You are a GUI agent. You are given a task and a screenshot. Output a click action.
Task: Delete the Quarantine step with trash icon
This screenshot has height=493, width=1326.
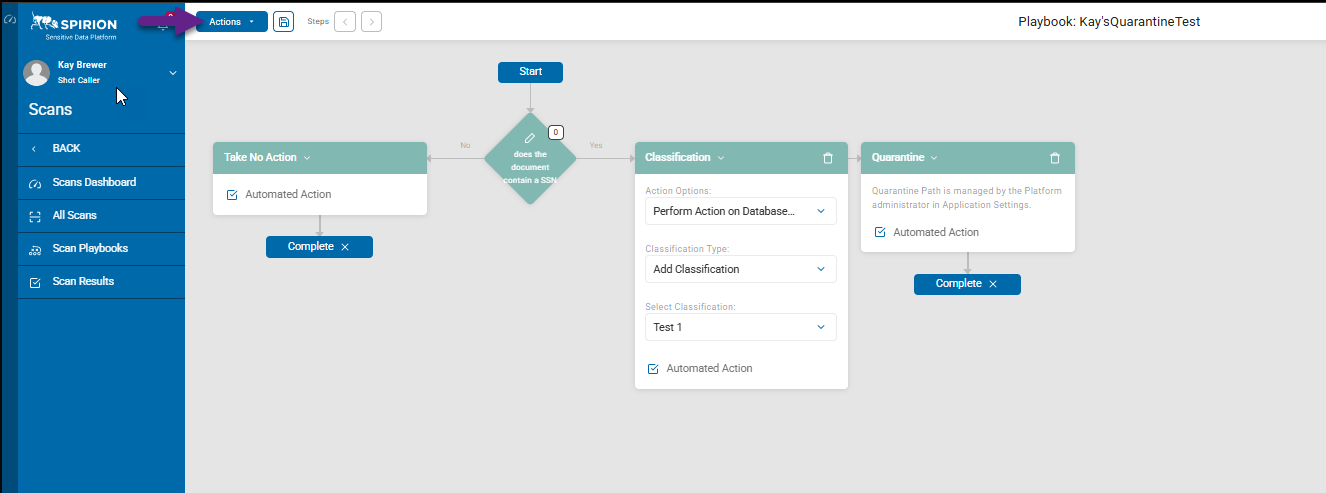coord(1054,158)
